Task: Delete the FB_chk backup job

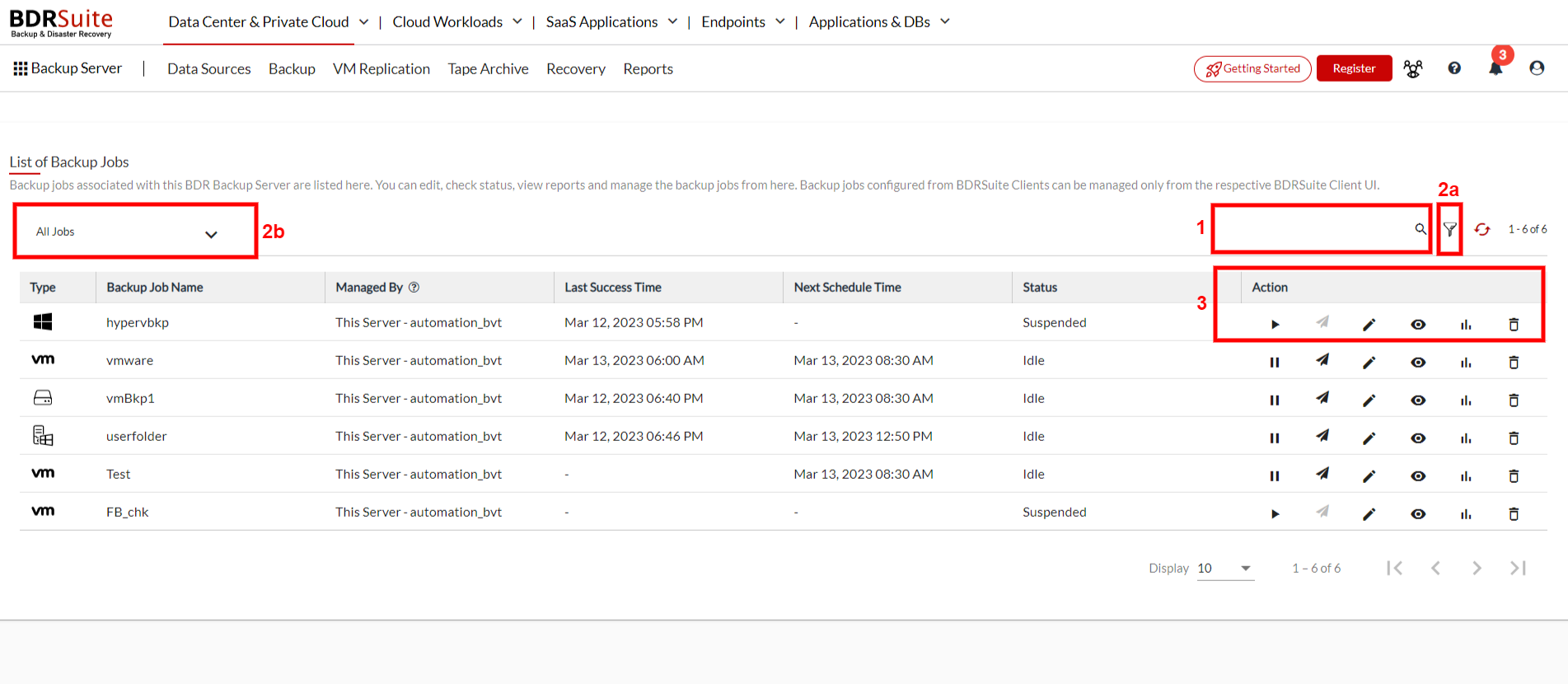Action: [x=1514, y=514]
